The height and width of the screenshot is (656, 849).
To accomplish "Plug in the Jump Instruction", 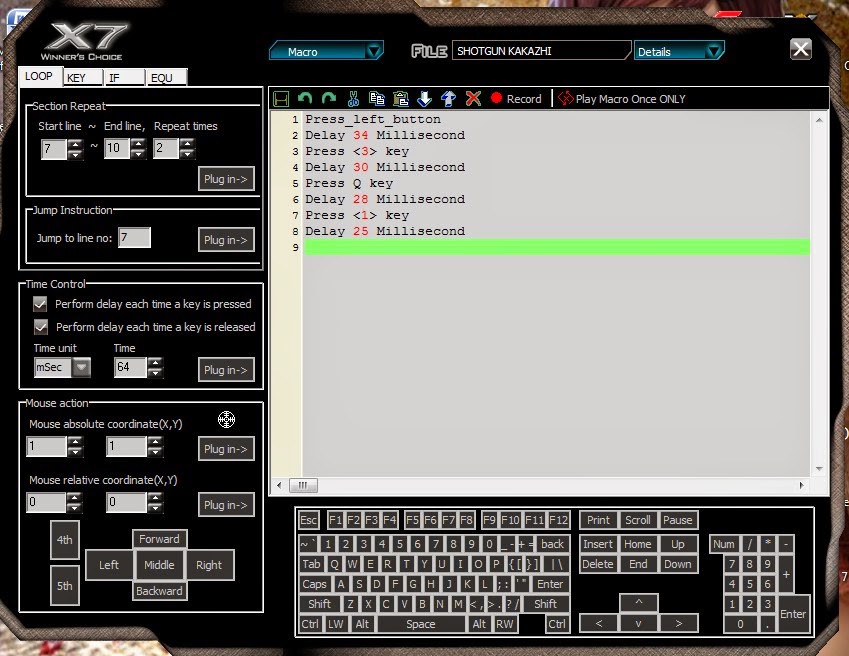I will click(225, 239).
